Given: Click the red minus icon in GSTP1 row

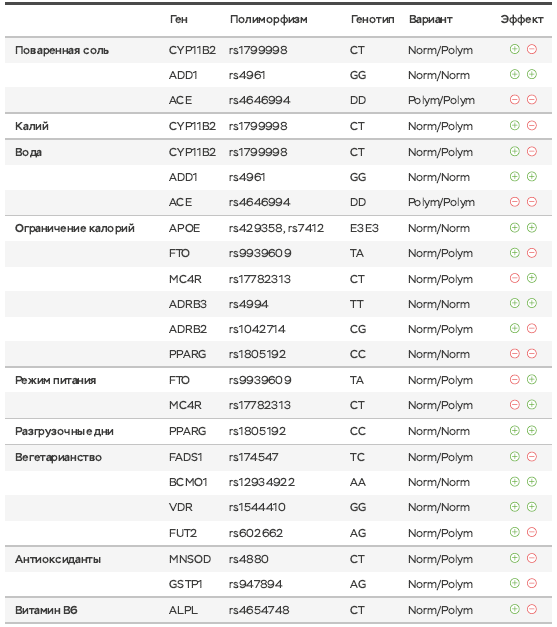Looking at the screenshot, I should [532, 583].
